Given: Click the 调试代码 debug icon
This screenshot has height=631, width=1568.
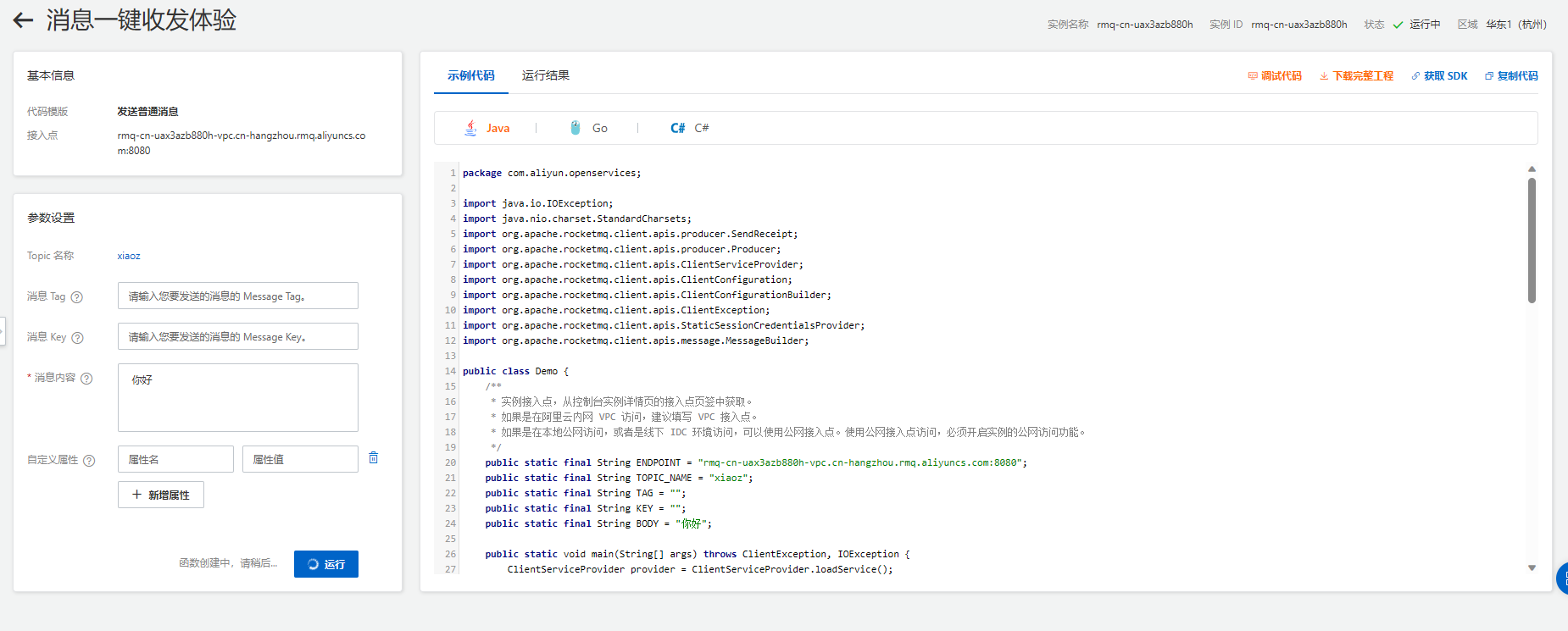Looking at the screenshot, I should (x=1253, y=76).
